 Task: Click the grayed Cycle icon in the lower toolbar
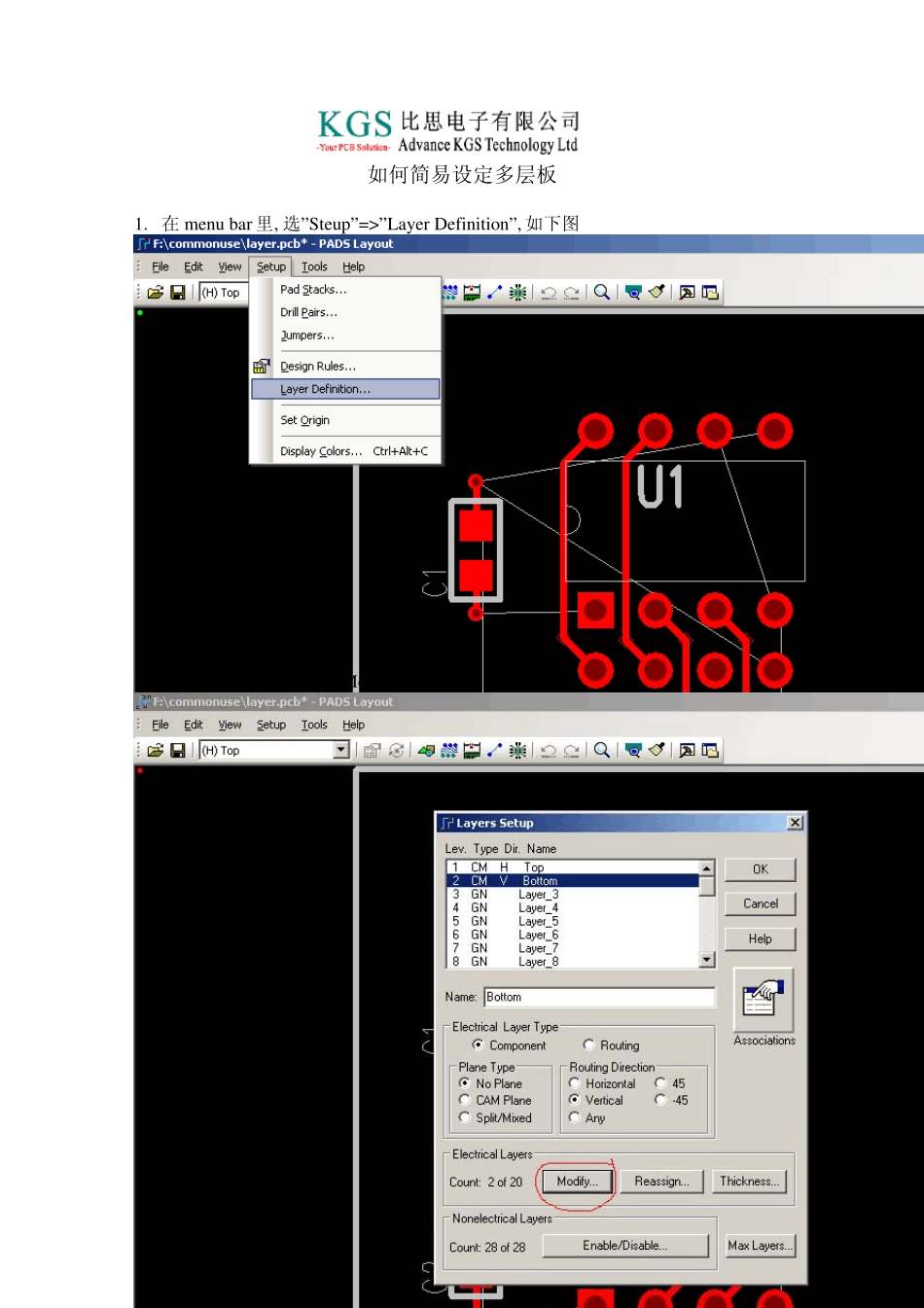click(396, 751)
